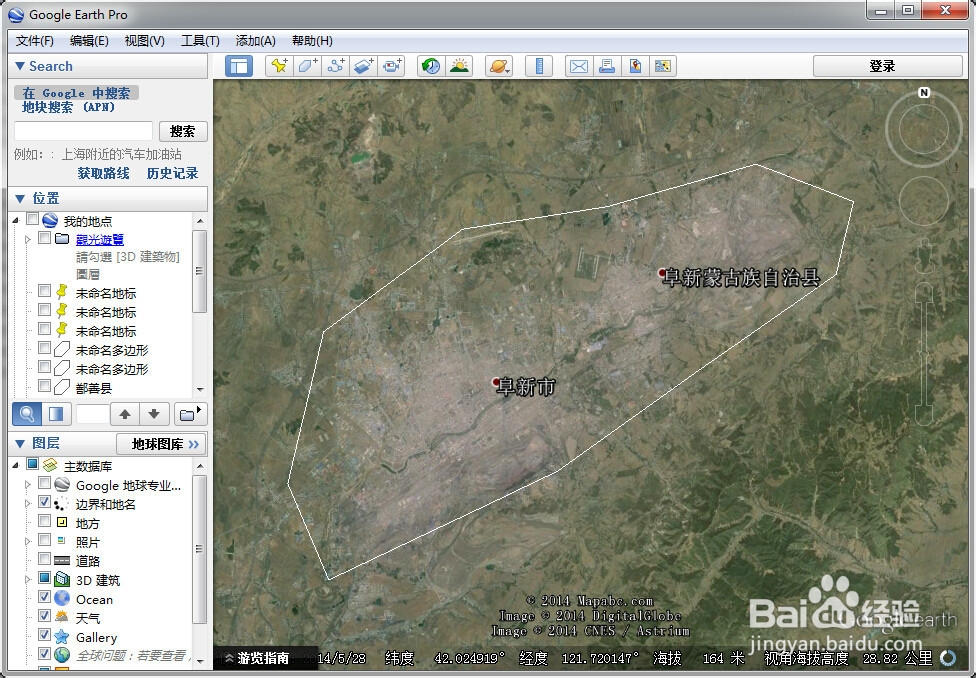Add a placemark with the pushpin icon
This screenshot has width=976, height=678.
(279, 66)
